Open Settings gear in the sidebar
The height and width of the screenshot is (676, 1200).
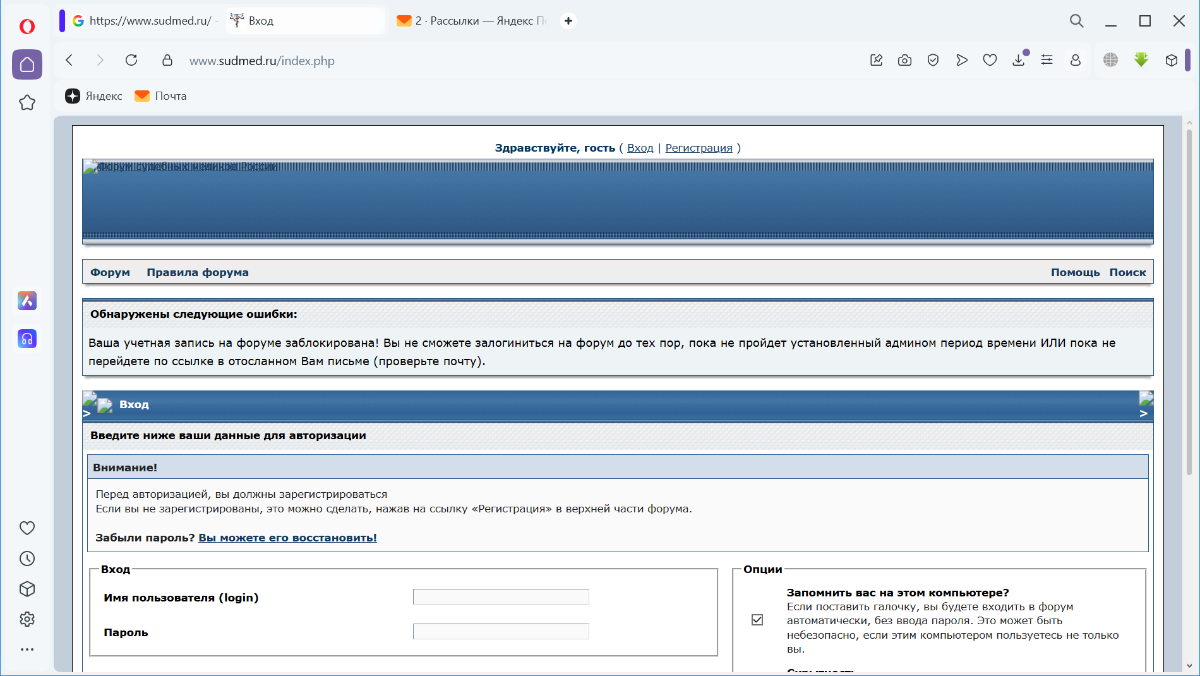coord(27,619)
